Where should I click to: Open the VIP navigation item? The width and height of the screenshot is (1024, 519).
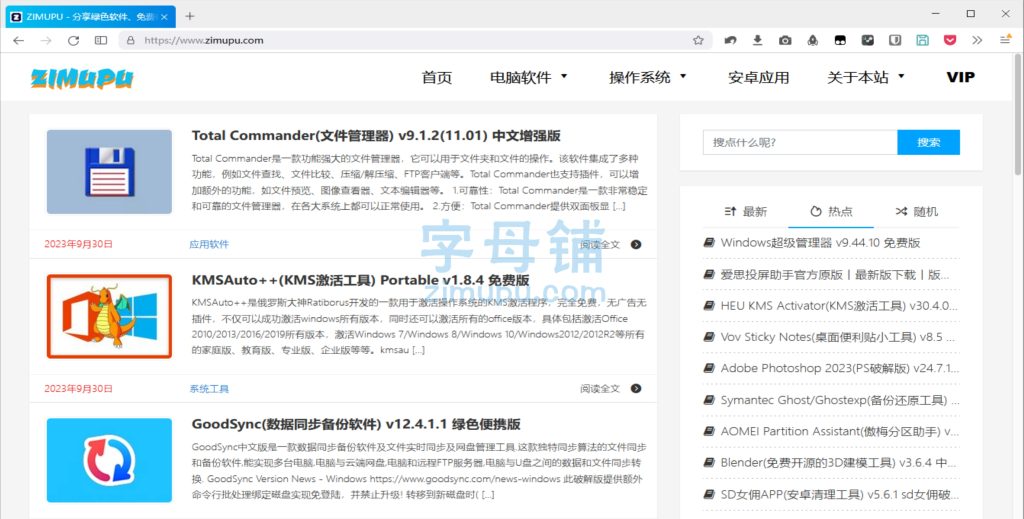click(961, 77)
